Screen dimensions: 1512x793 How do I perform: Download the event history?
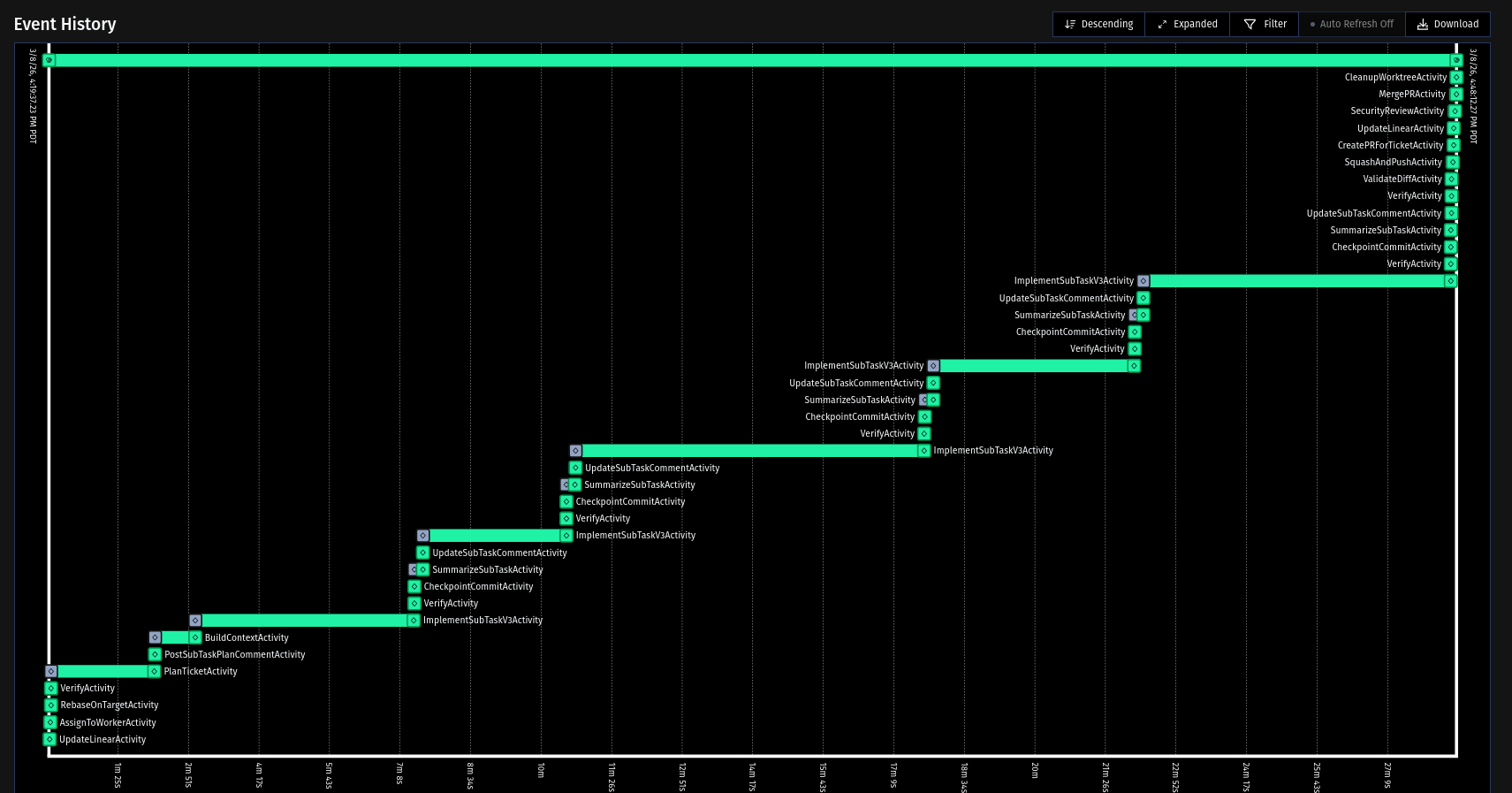[x=1447, y=24]
